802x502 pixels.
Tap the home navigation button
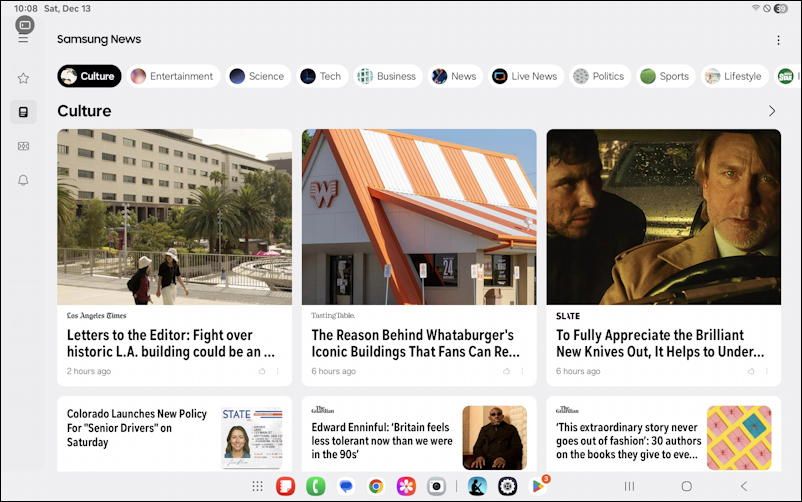coord(687,486)
